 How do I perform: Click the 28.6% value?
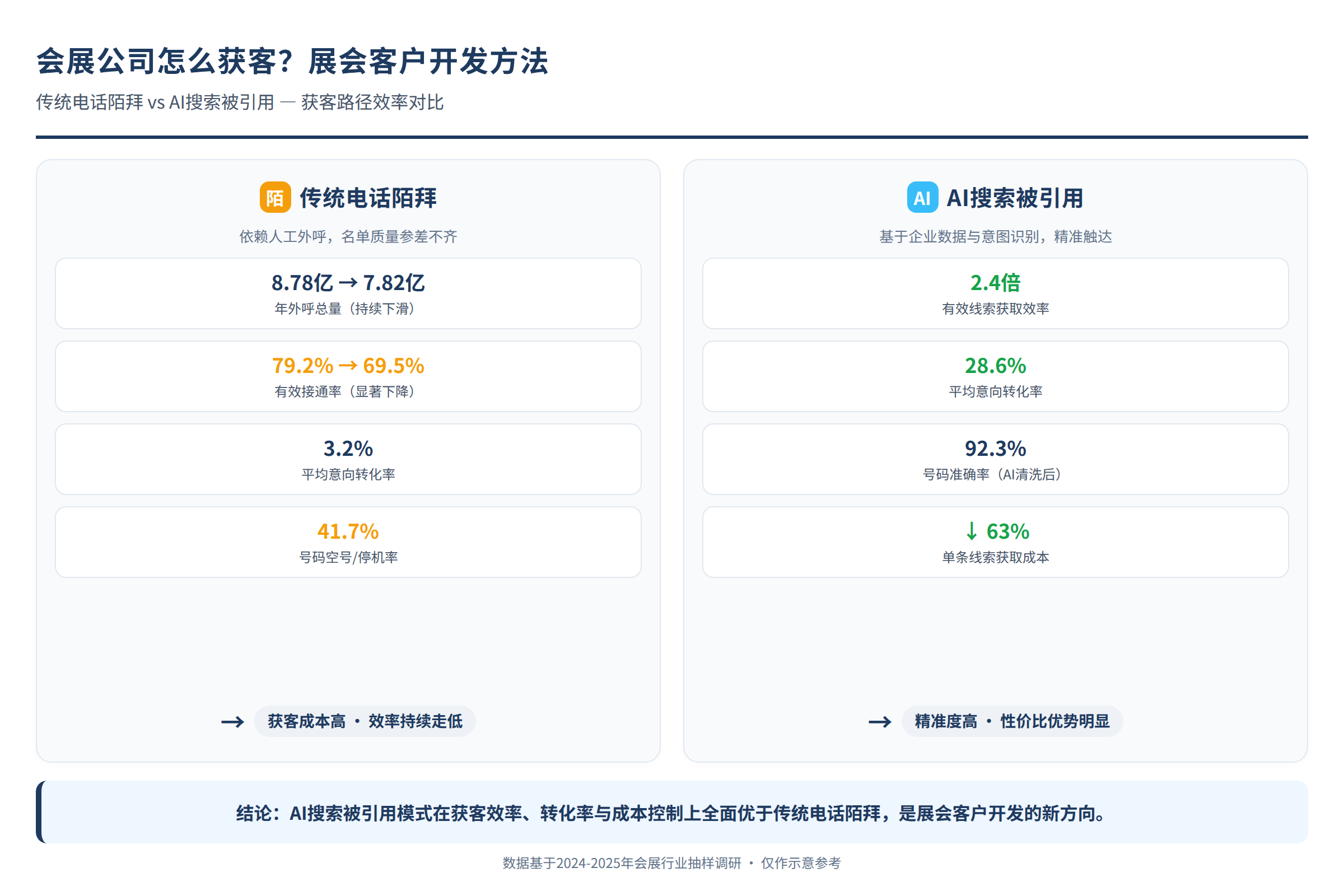coord(996,366)
